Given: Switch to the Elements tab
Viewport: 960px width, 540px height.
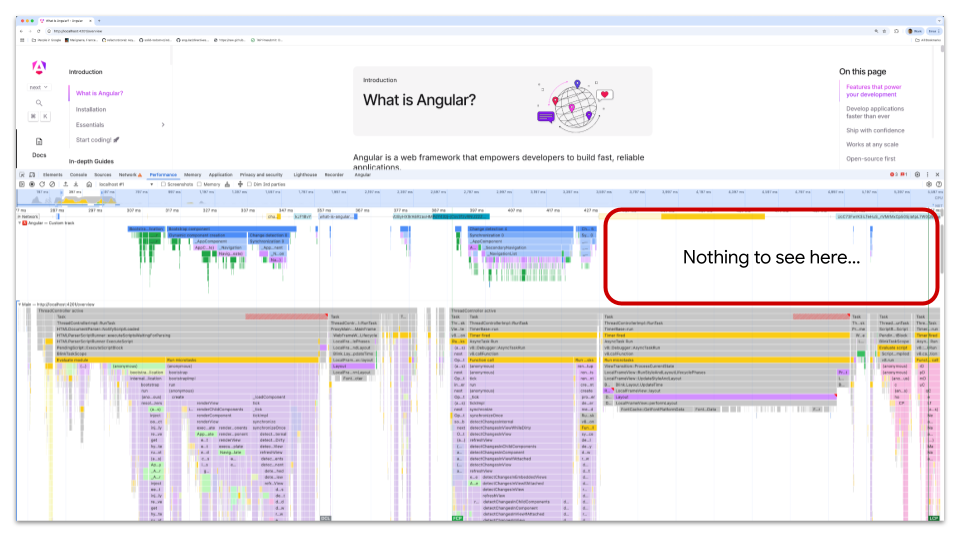Looking at the screenshot, I should pos(53,174).
